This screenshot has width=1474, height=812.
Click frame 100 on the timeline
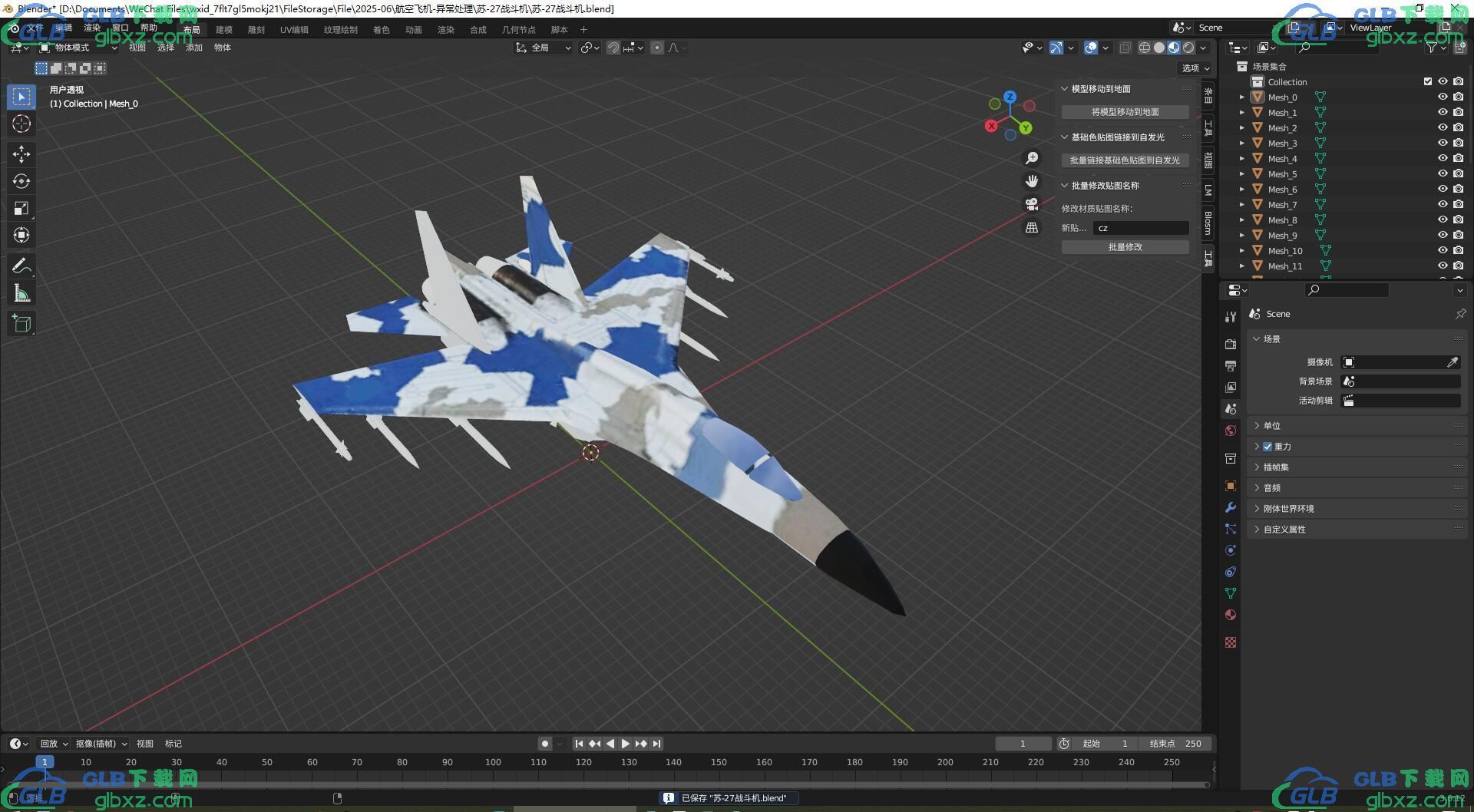(493, 762)
